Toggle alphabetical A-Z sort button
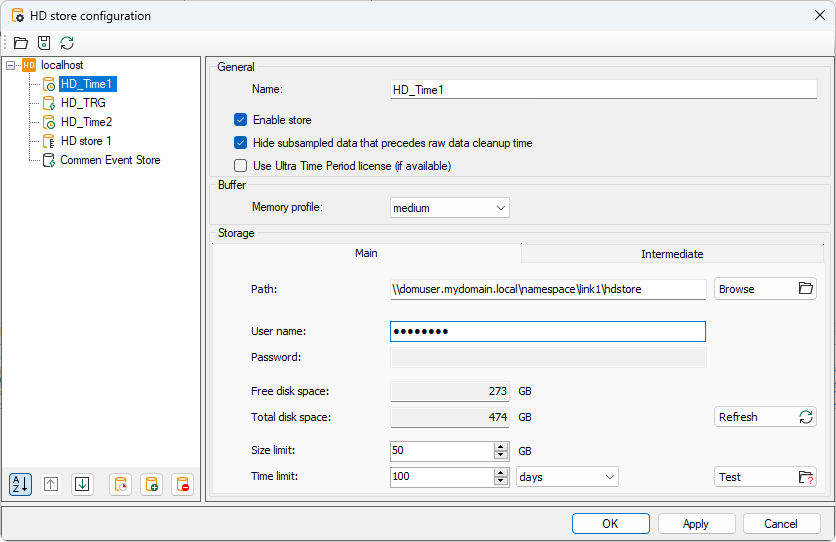Screen dimensions: 836x542 tap(20, 484)
